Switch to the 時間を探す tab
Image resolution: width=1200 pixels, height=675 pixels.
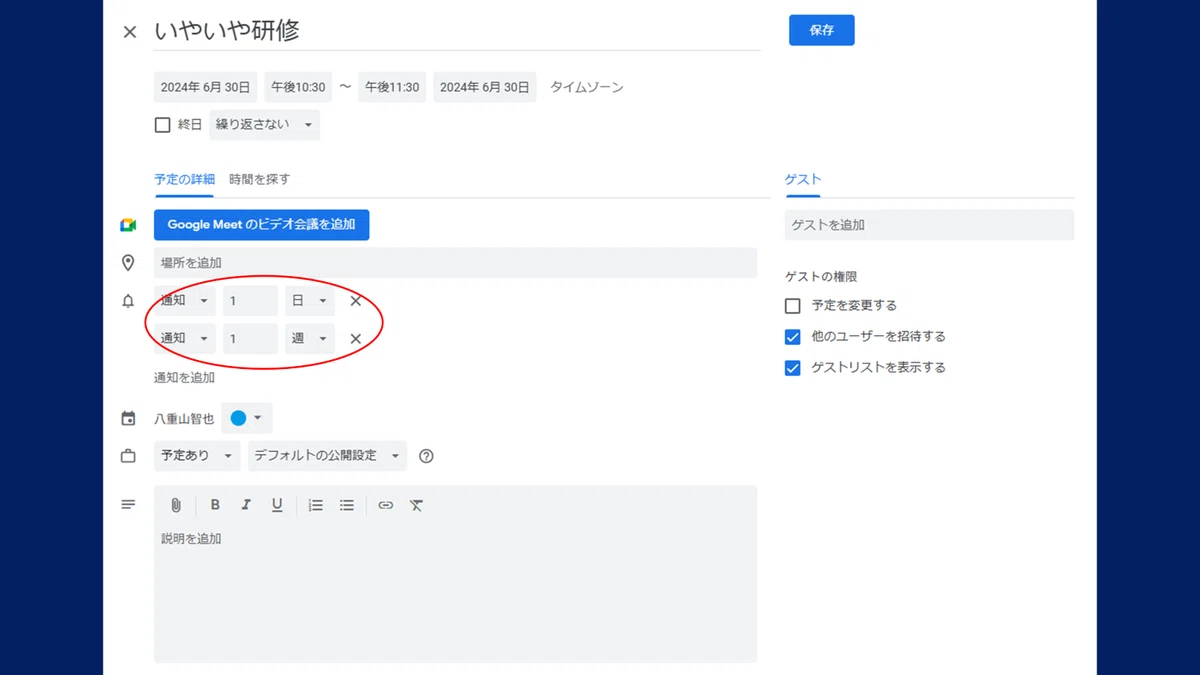coord(259,180)
